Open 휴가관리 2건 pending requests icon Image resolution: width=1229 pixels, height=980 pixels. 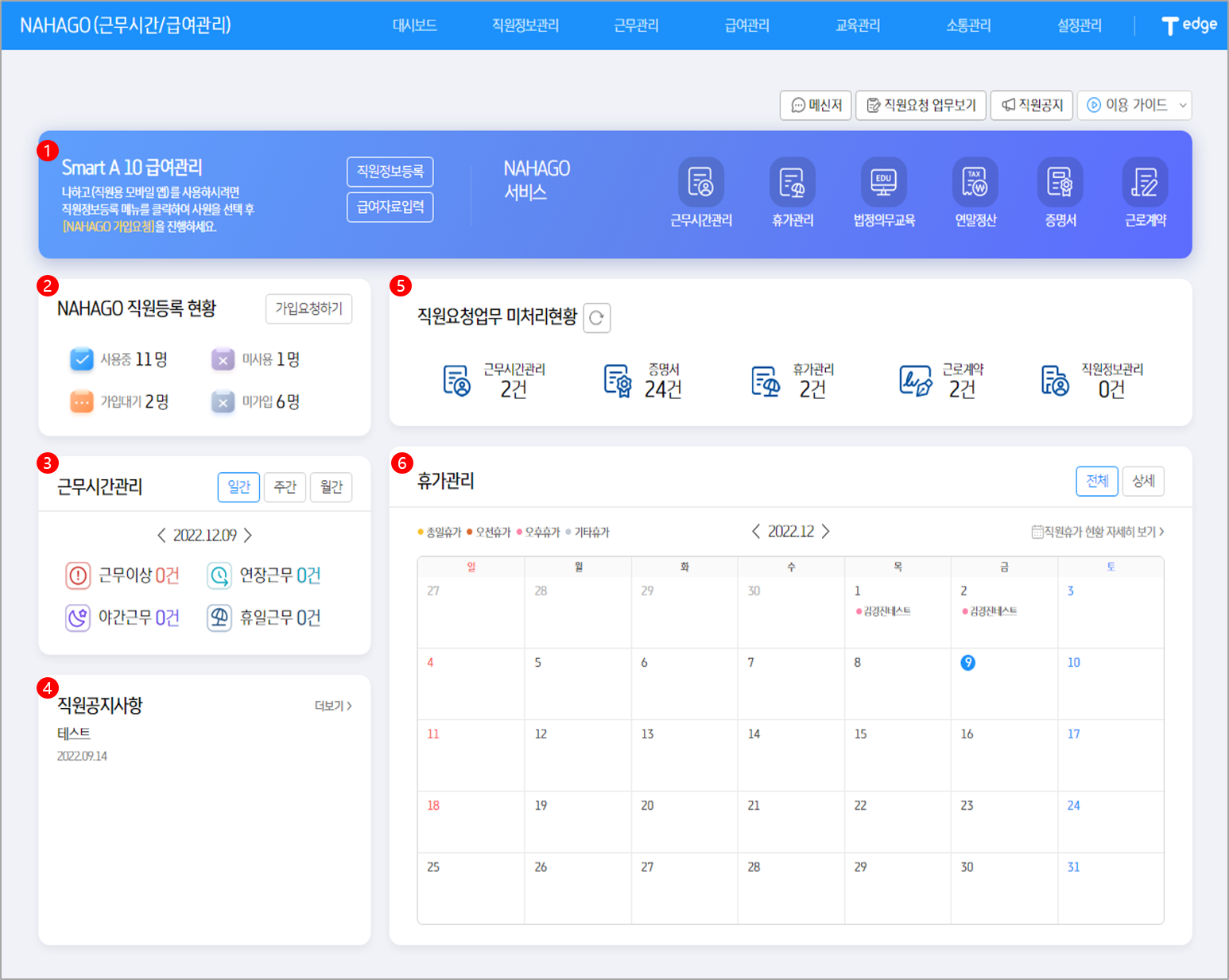[765, 381]
